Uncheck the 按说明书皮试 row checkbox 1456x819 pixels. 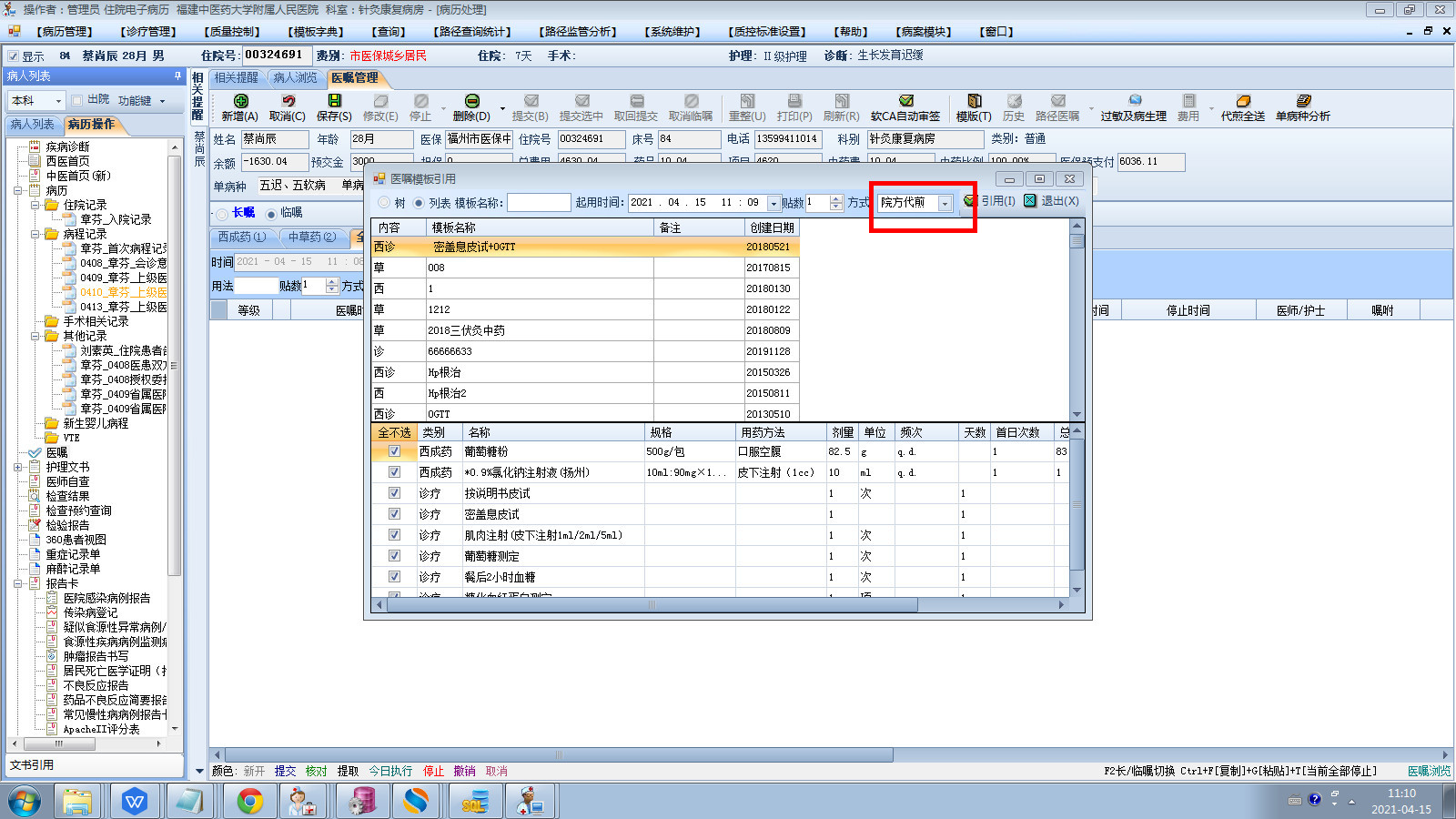[x=394, y=493]
